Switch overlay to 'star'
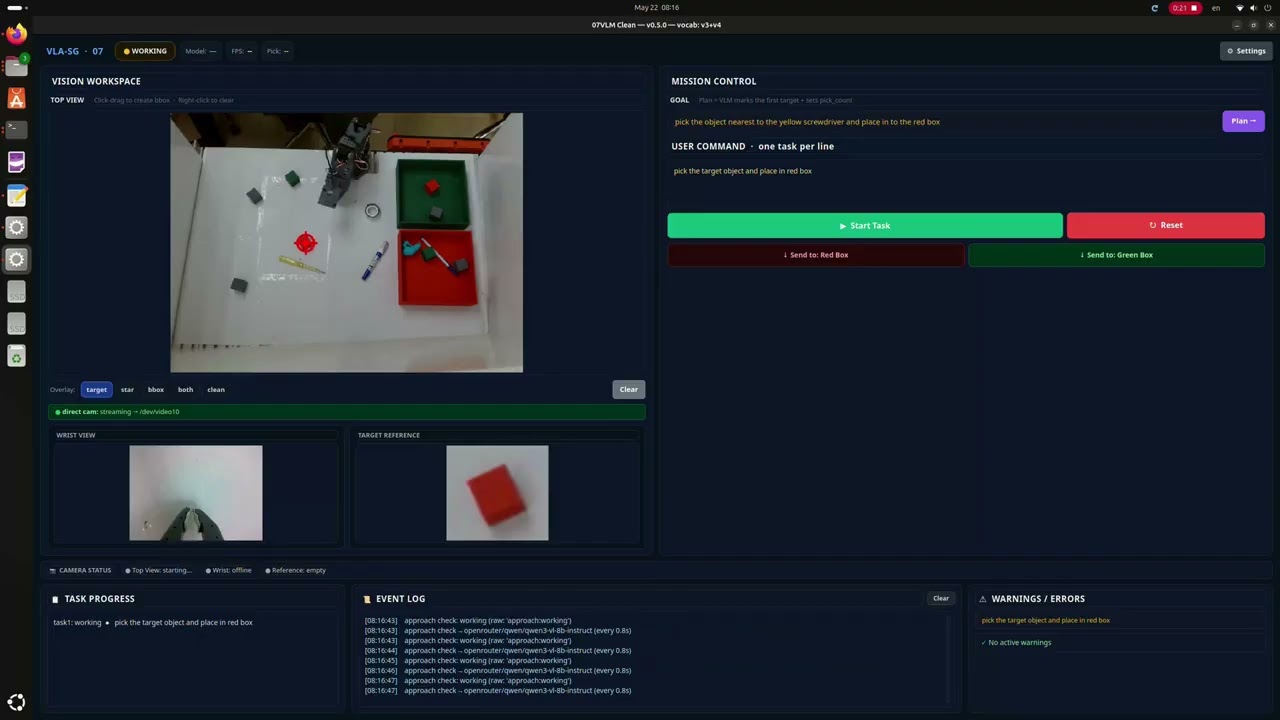 [127, 390]
